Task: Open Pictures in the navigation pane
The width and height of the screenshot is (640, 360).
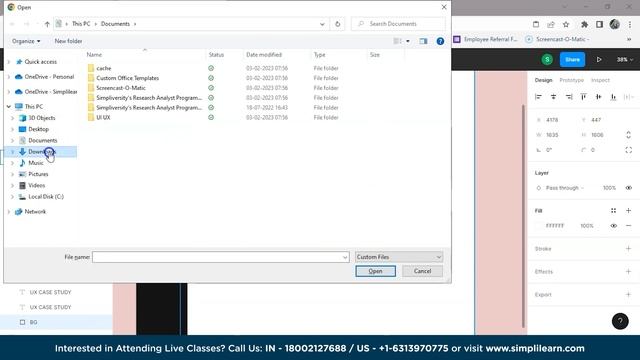Action: pos(38,174)
